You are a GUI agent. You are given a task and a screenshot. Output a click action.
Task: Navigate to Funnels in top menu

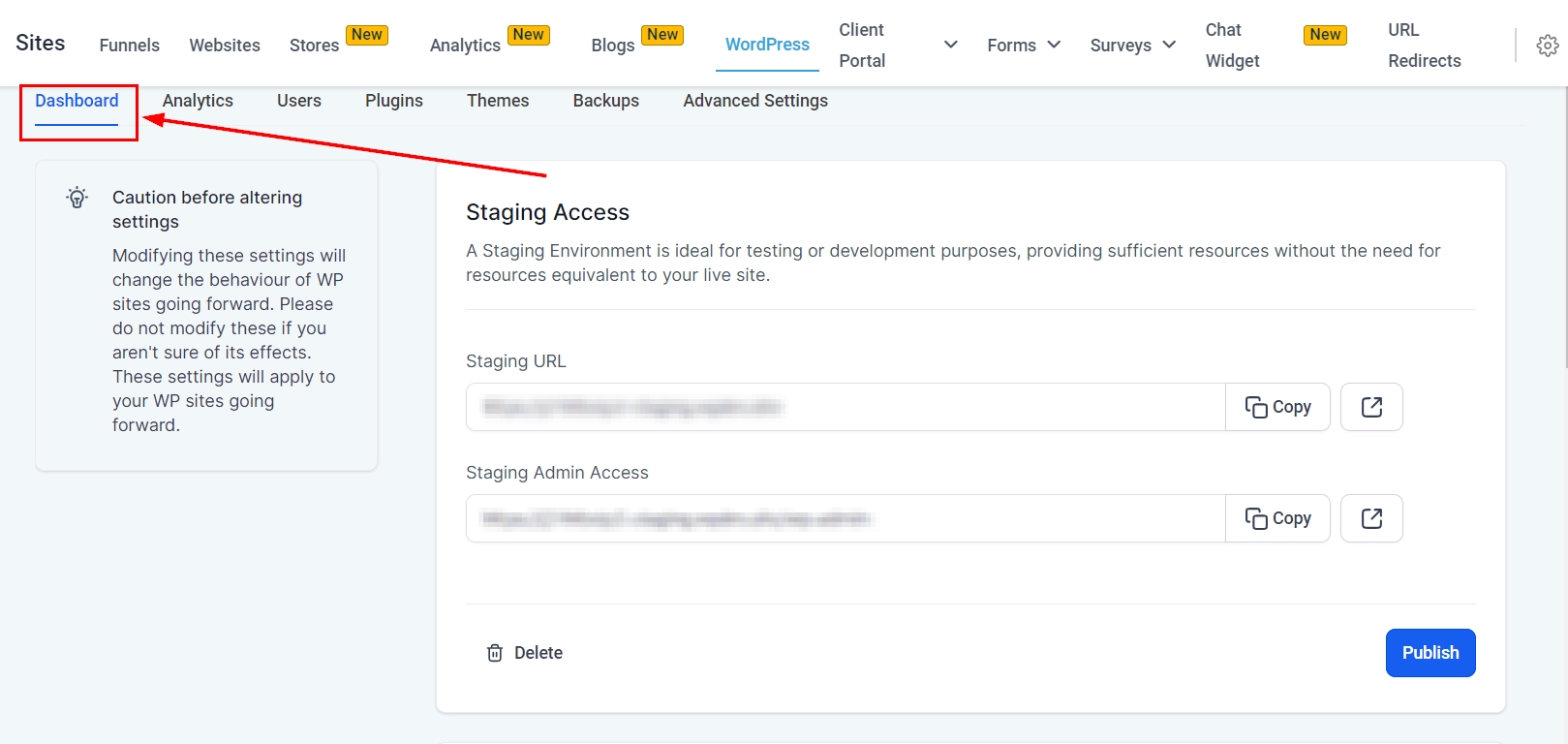coord(129,46)
